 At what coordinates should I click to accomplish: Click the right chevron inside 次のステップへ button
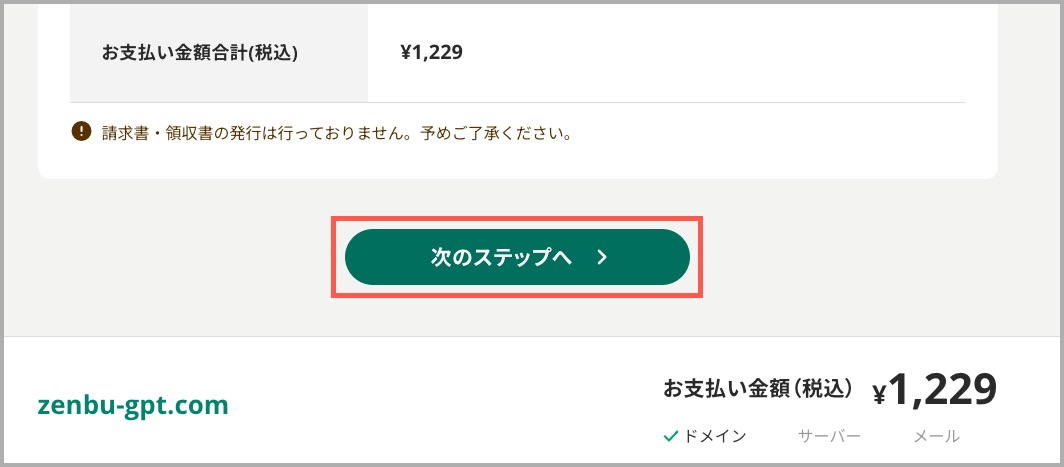[602, 257]
